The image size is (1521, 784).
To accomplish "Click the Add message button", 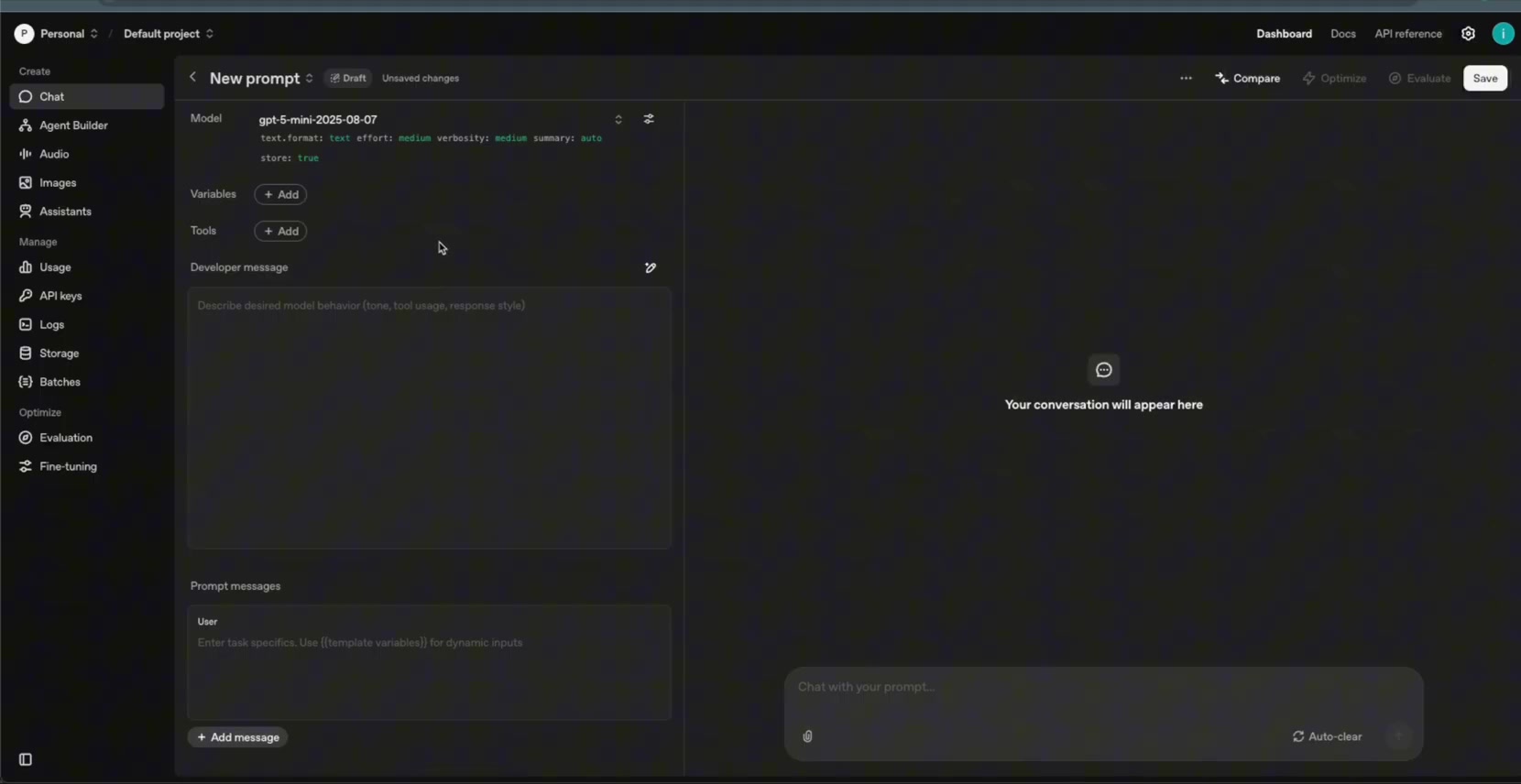I will click(238, 737).
